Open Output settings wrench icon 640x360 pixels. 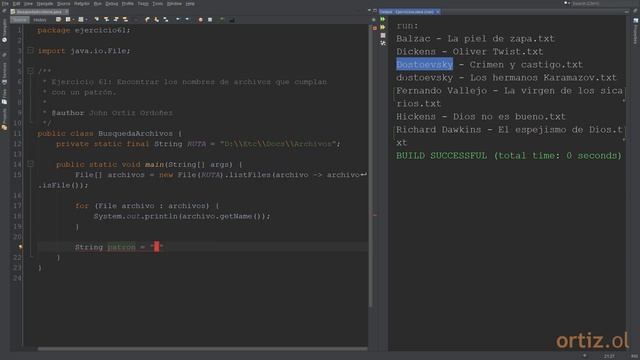point(383,43)
